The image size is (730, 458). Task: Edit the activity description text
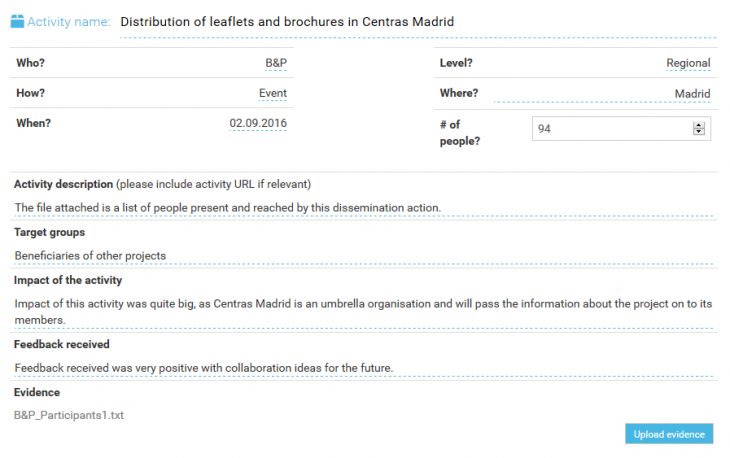(x=364, y=208)
